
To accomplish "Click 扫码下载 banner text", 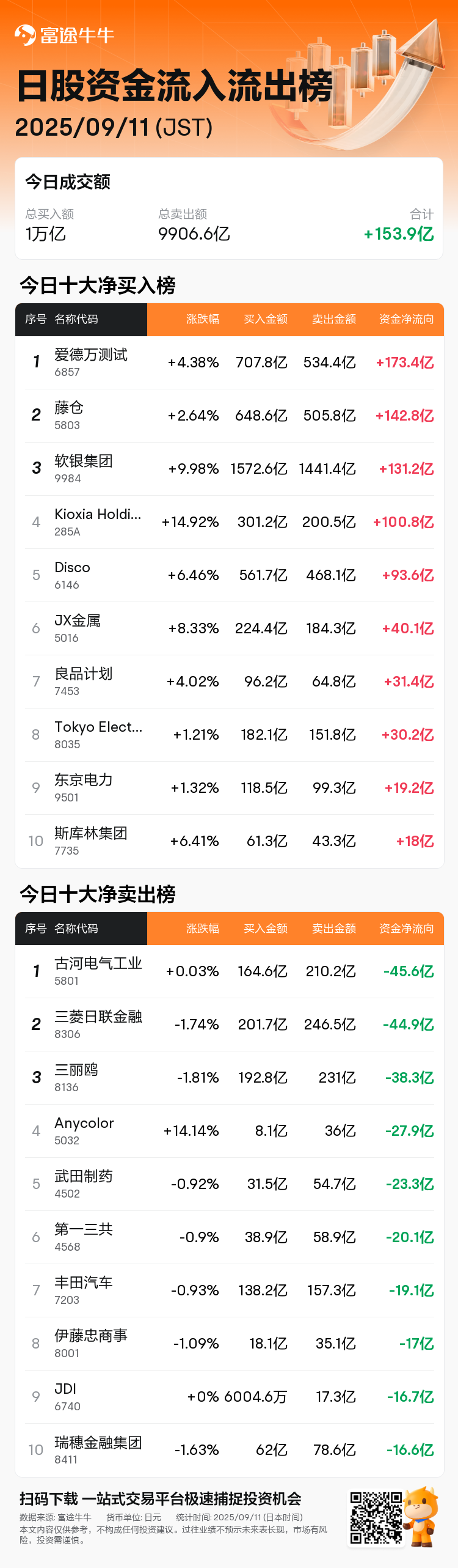I will pos(49,1499).
